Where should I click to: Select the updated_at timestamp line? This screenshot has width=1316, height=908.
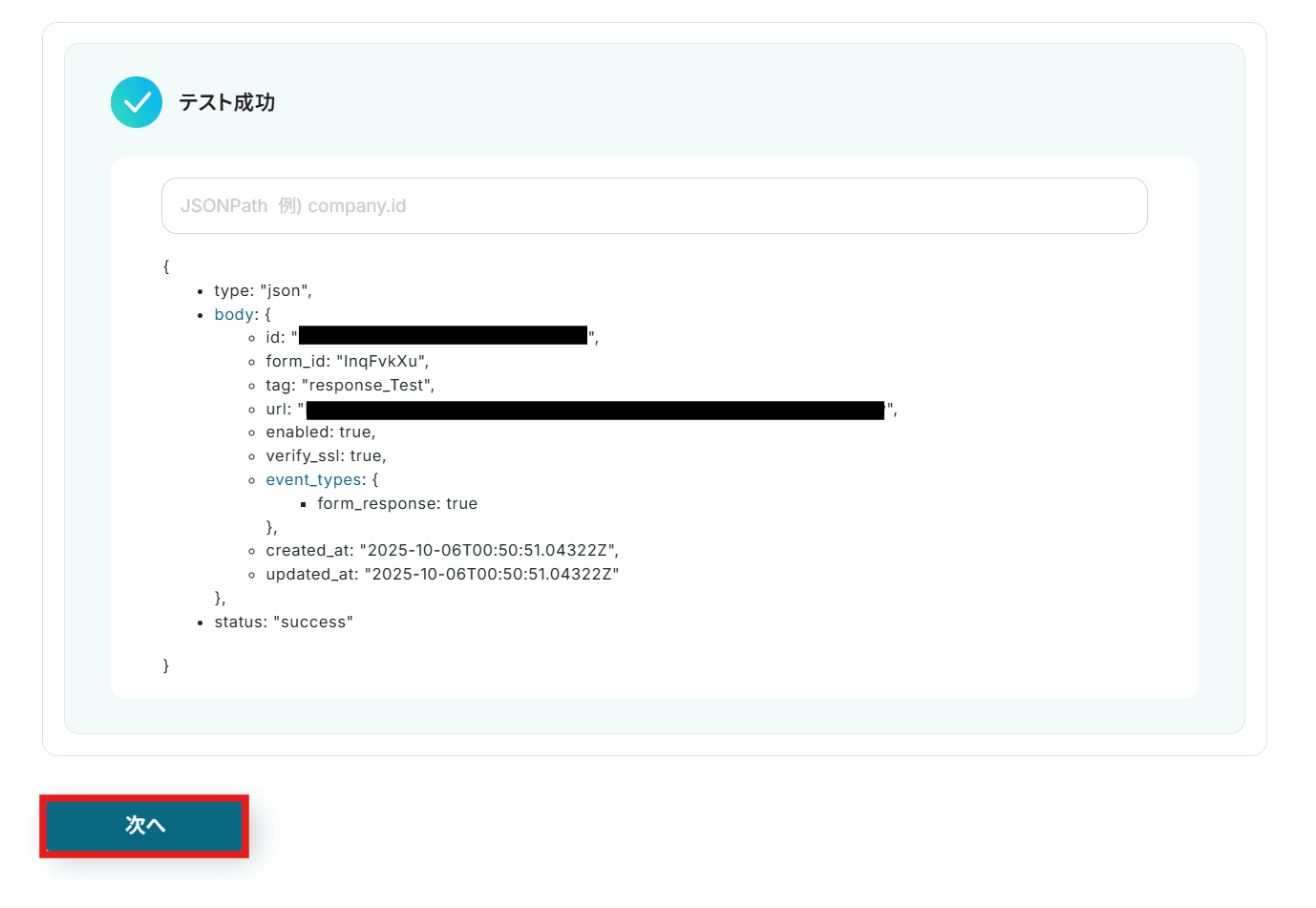pyautogui.click(x=442, y=574)
